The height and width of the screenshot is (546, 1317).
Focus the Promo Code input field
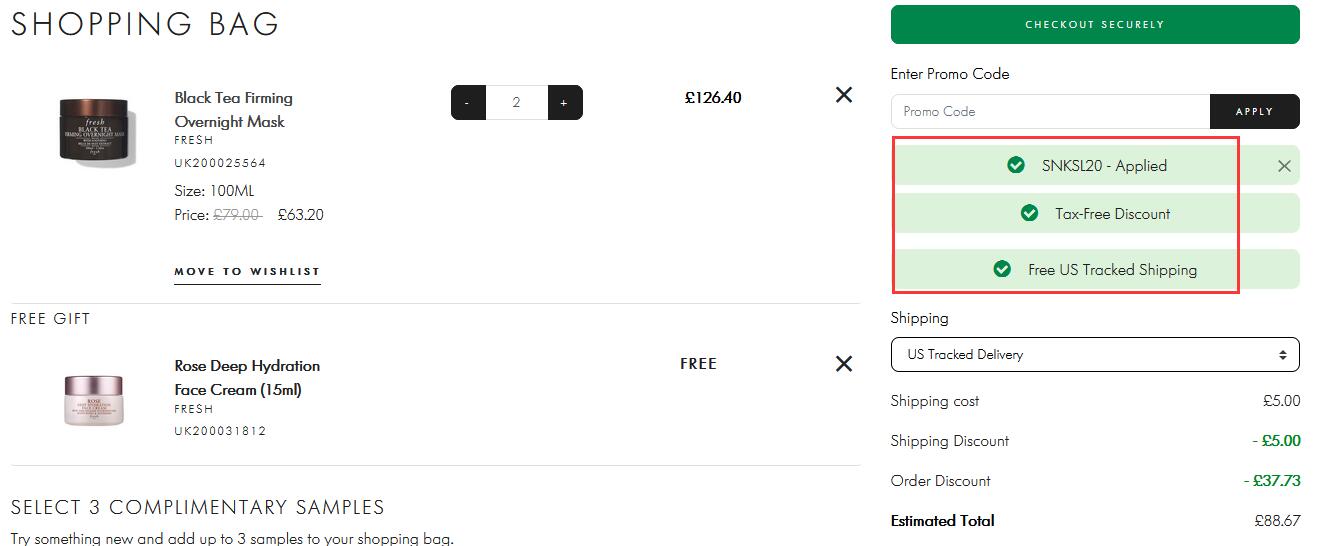click(1050, 112)
